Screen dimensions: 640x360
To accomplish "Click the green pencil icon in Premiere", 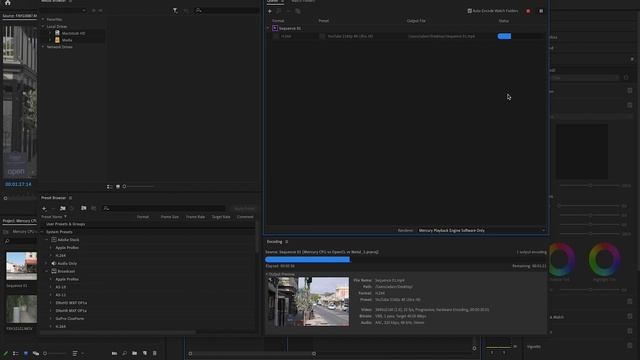I will (x=5, y=353).
